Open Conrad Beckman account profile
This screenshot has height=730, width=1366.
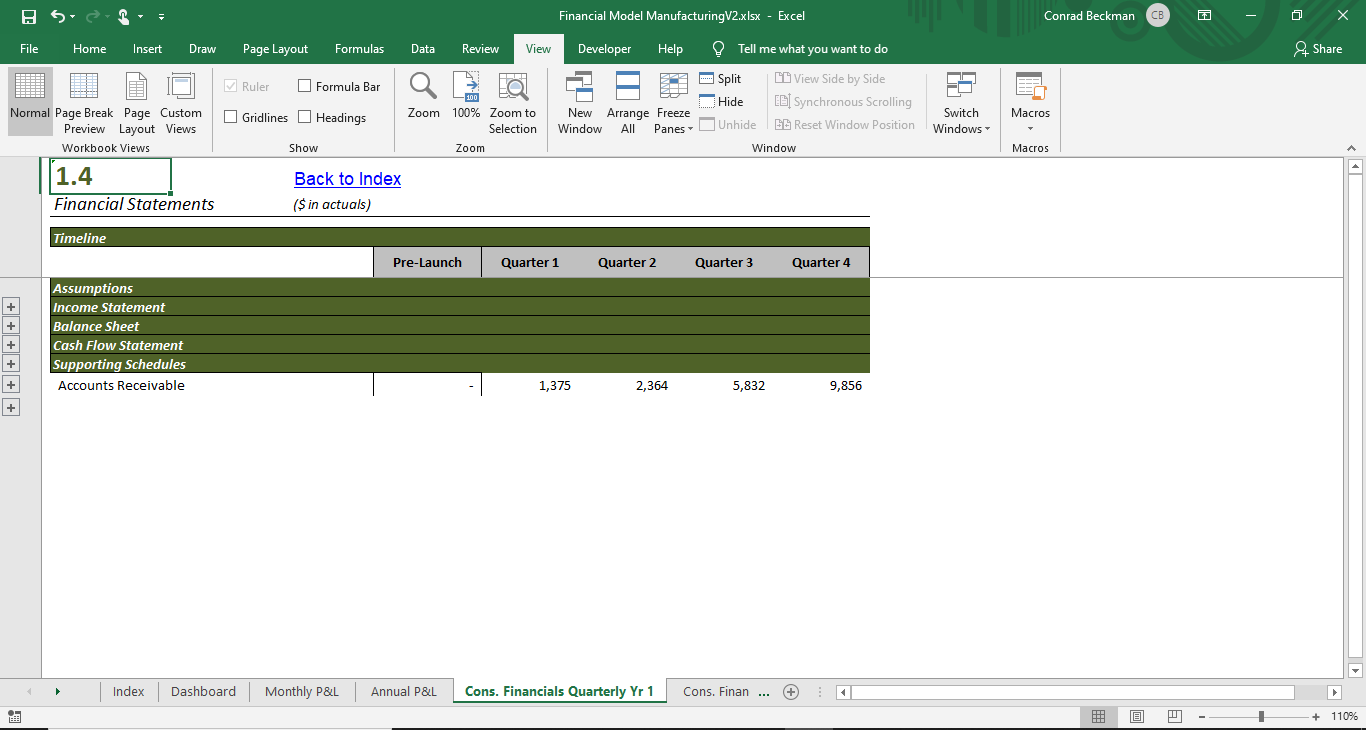point(1106,16)
